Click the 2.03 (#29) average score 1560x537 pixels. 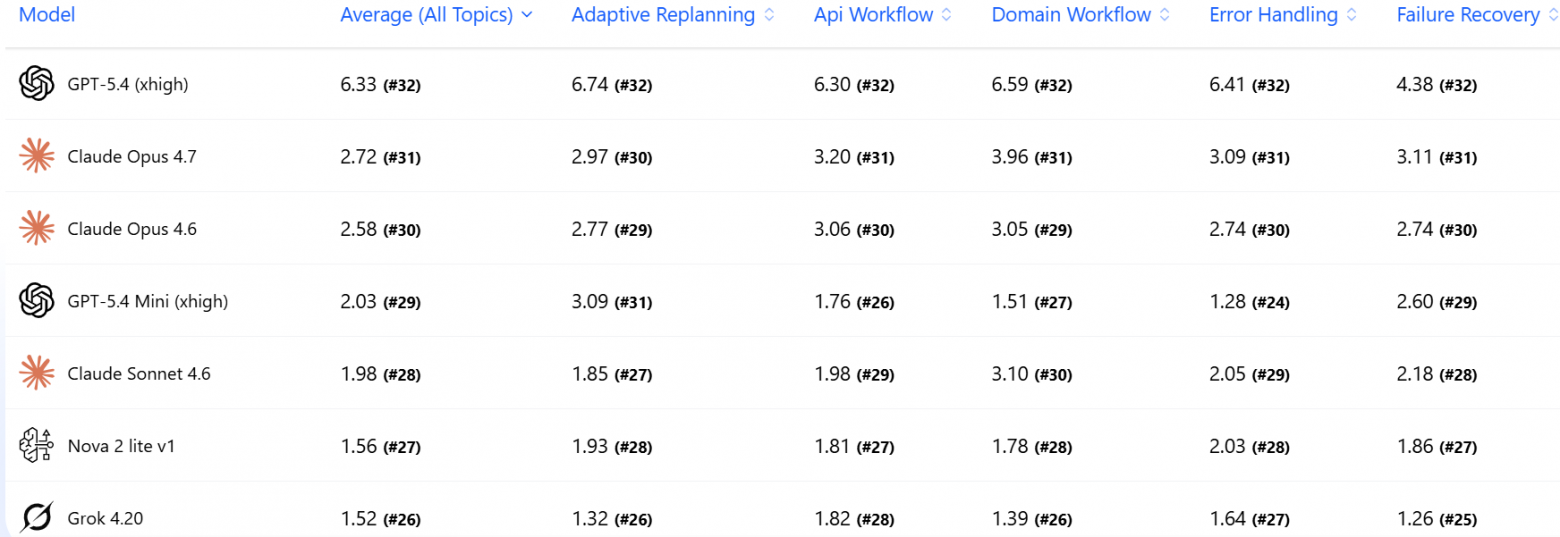[x=380, y=301]
